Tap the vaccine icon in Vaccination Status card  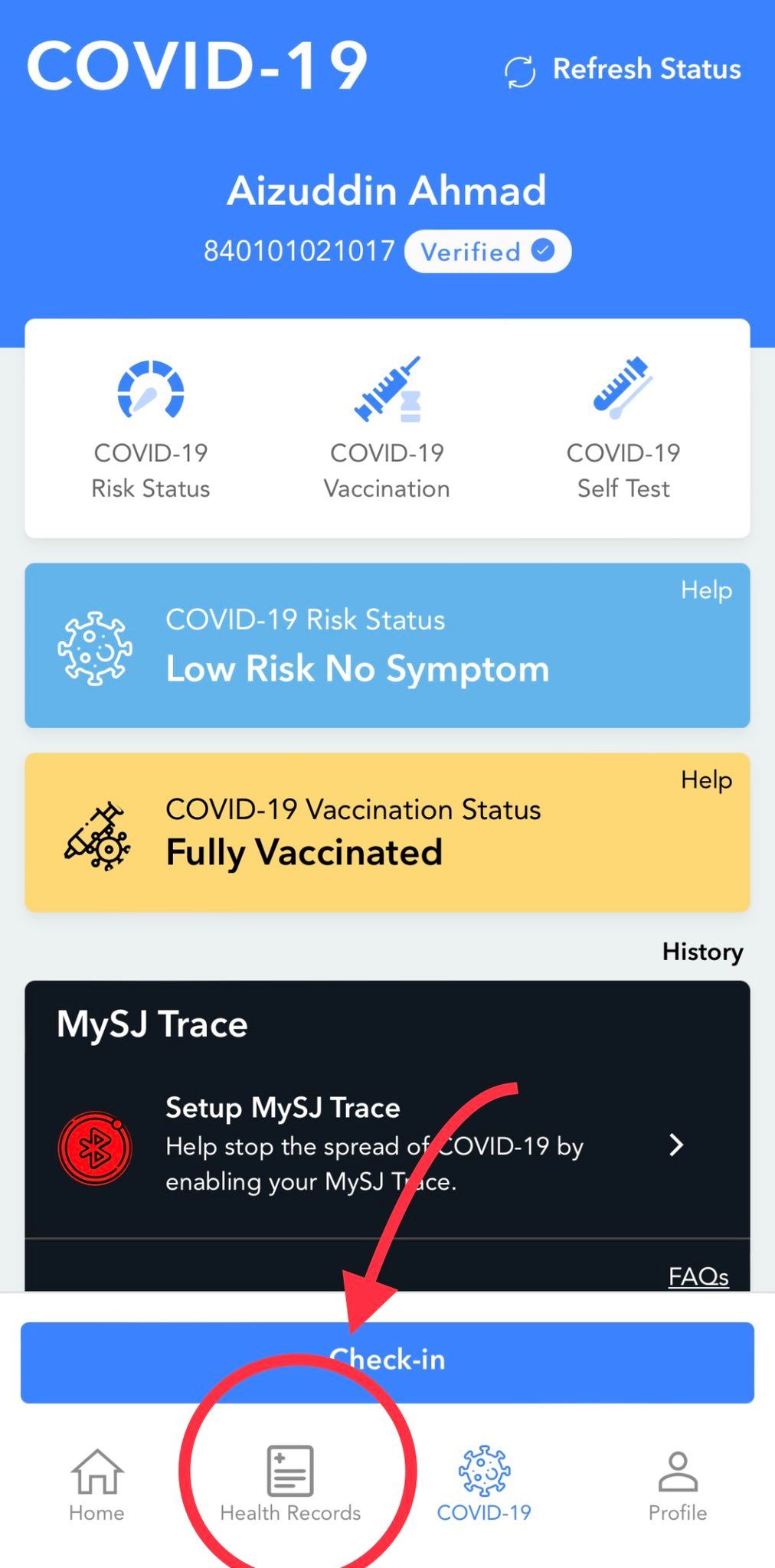[97, 835]
